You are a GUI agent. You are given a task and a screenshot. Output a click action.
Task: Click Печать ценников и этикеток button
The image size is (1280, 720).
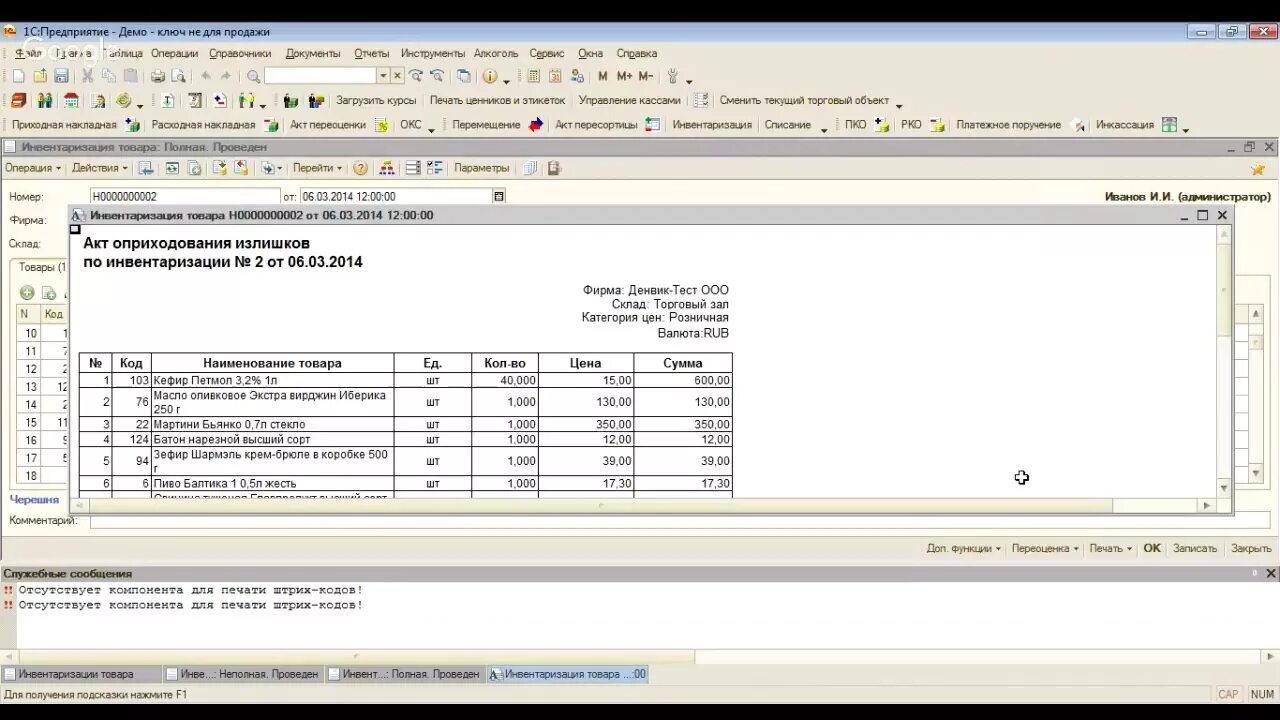(x=497, y=100)
